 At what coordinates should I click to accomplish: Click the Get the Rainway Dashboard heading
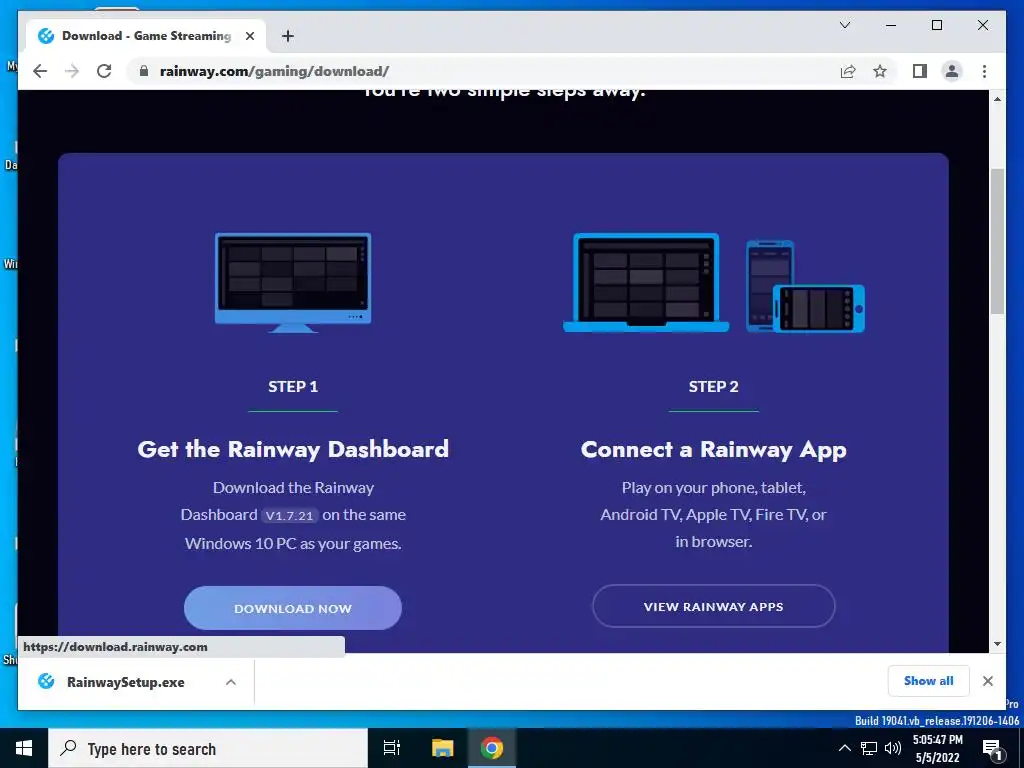coord(293,449)
